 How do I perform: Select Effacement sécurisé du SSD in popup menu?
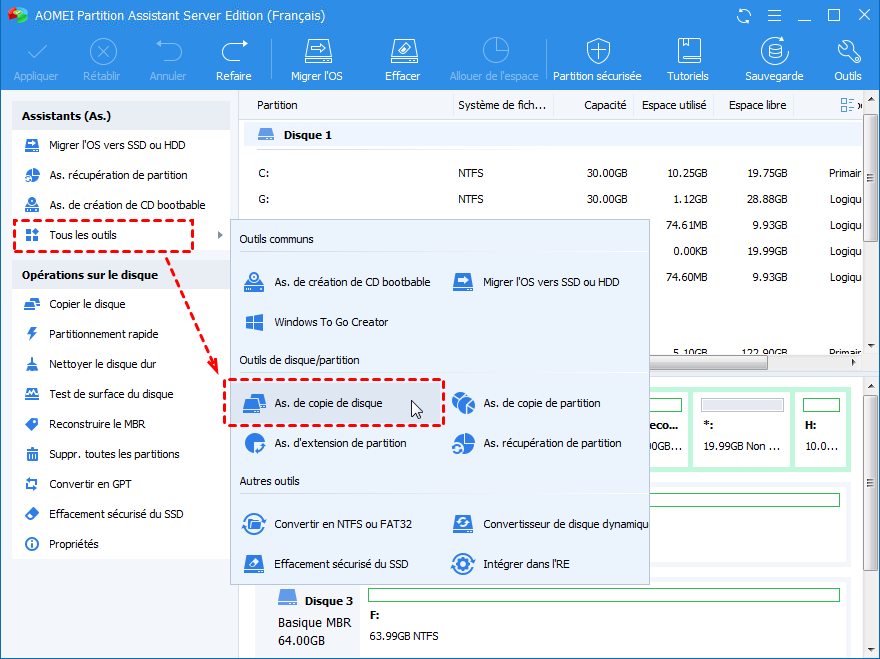(x=326, y=564)
